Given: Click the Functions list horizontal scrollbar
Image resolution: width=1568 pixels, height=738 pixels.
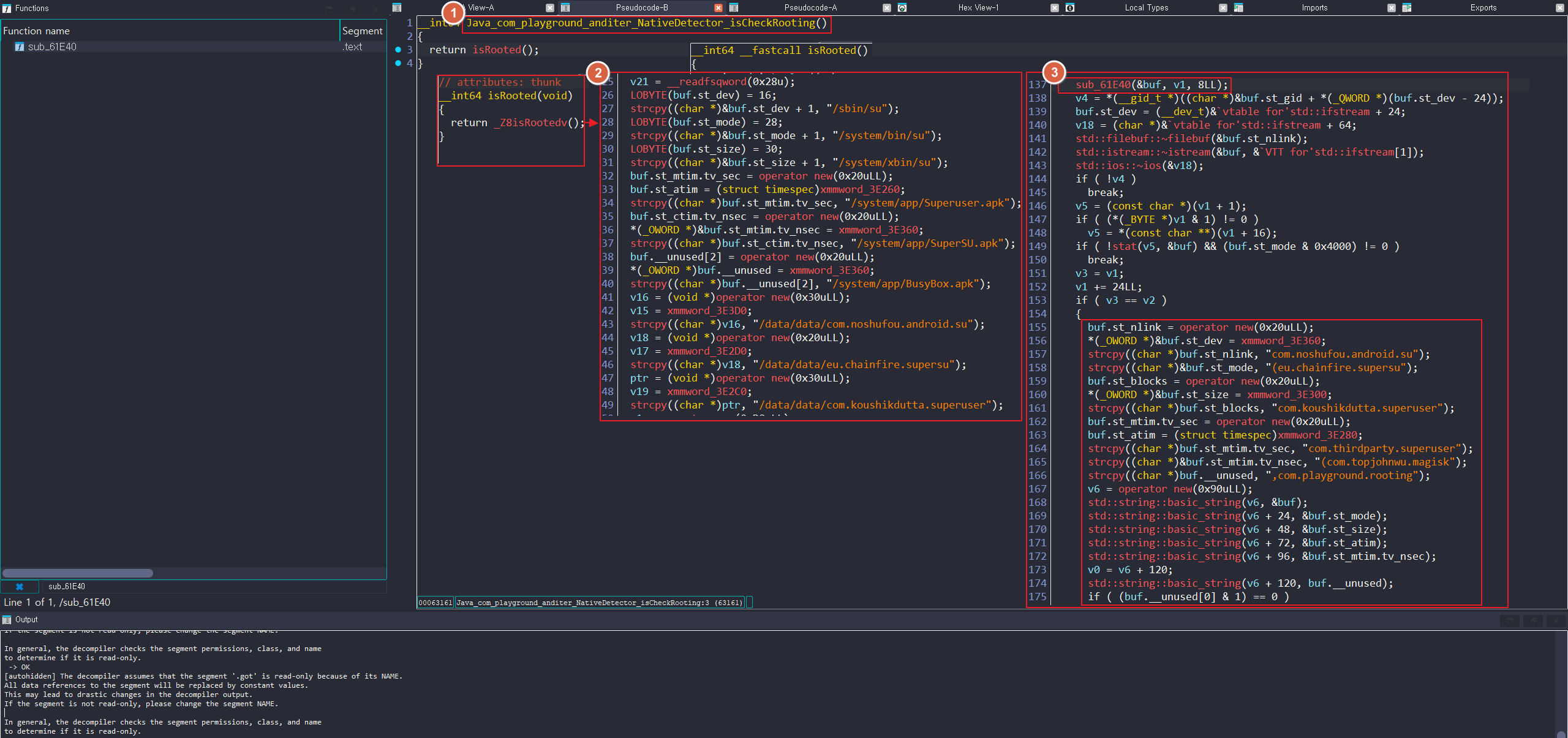Looking at the screenshot, I should pyautogui.click(x=78, y=573).
